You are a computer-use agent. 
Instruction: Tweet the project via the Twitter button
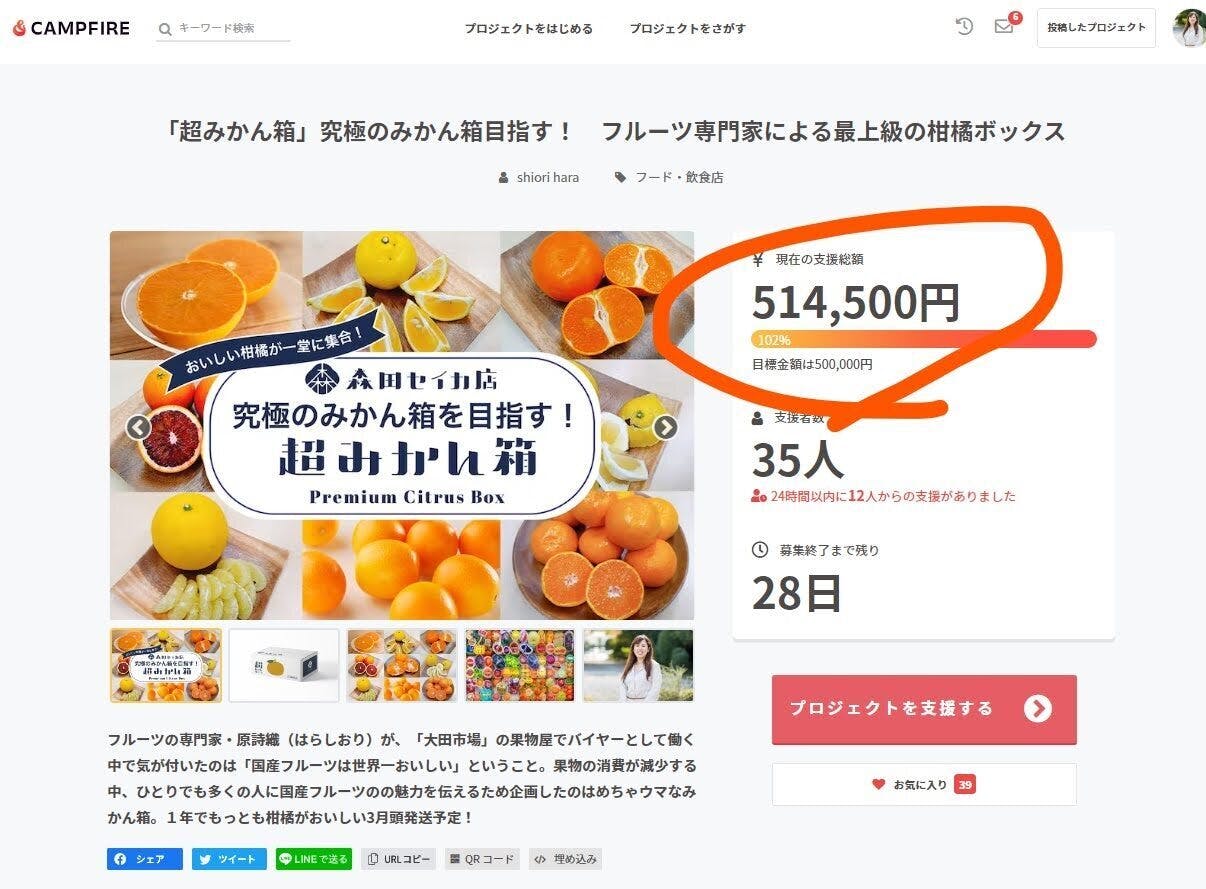[x=229, y=859]
